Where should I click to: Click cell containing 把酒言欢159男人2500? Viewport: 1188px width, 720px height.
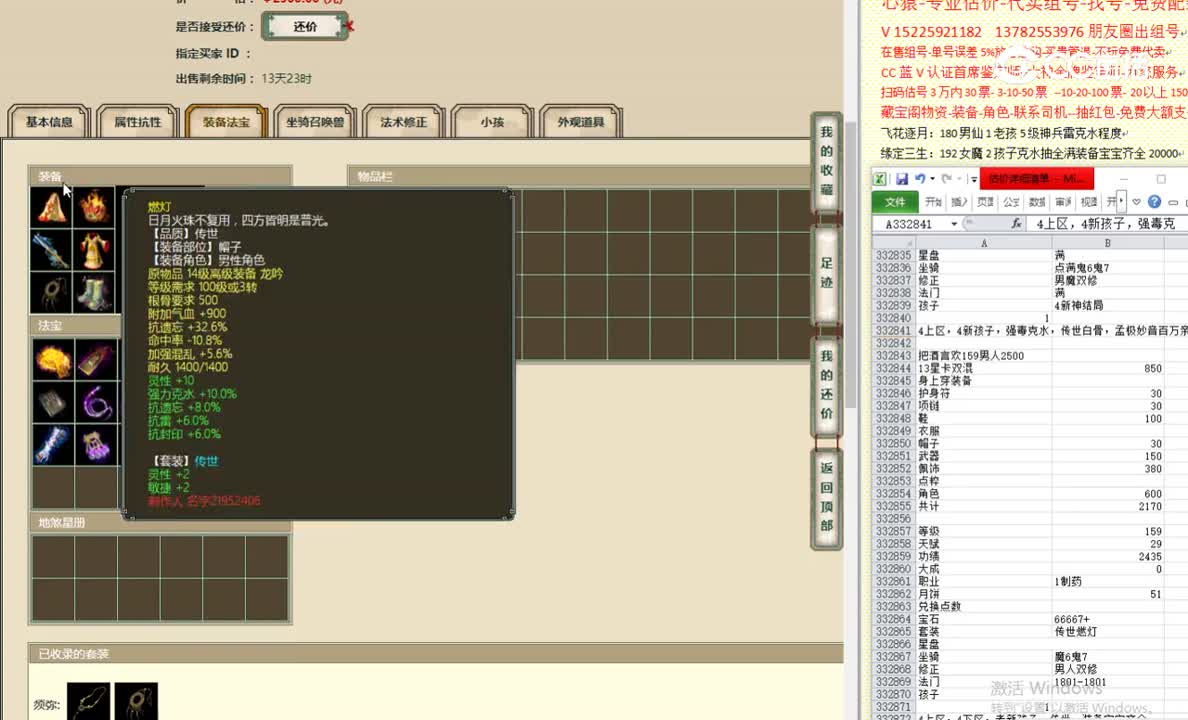[x=983, y=355]
